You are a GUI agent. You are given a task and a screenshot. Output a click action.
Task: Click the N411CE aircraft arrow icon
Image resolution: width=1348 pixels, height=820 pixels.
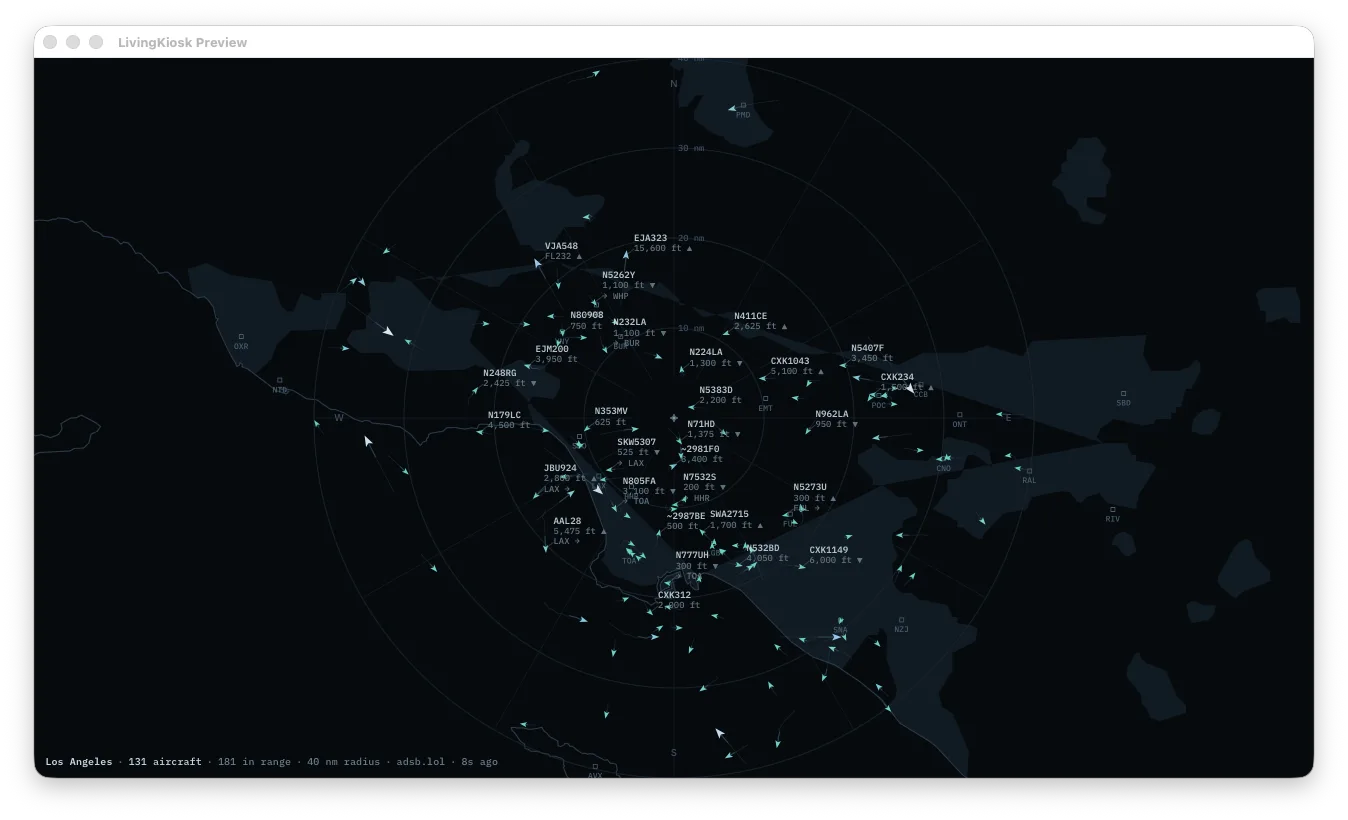coord(726,333)
